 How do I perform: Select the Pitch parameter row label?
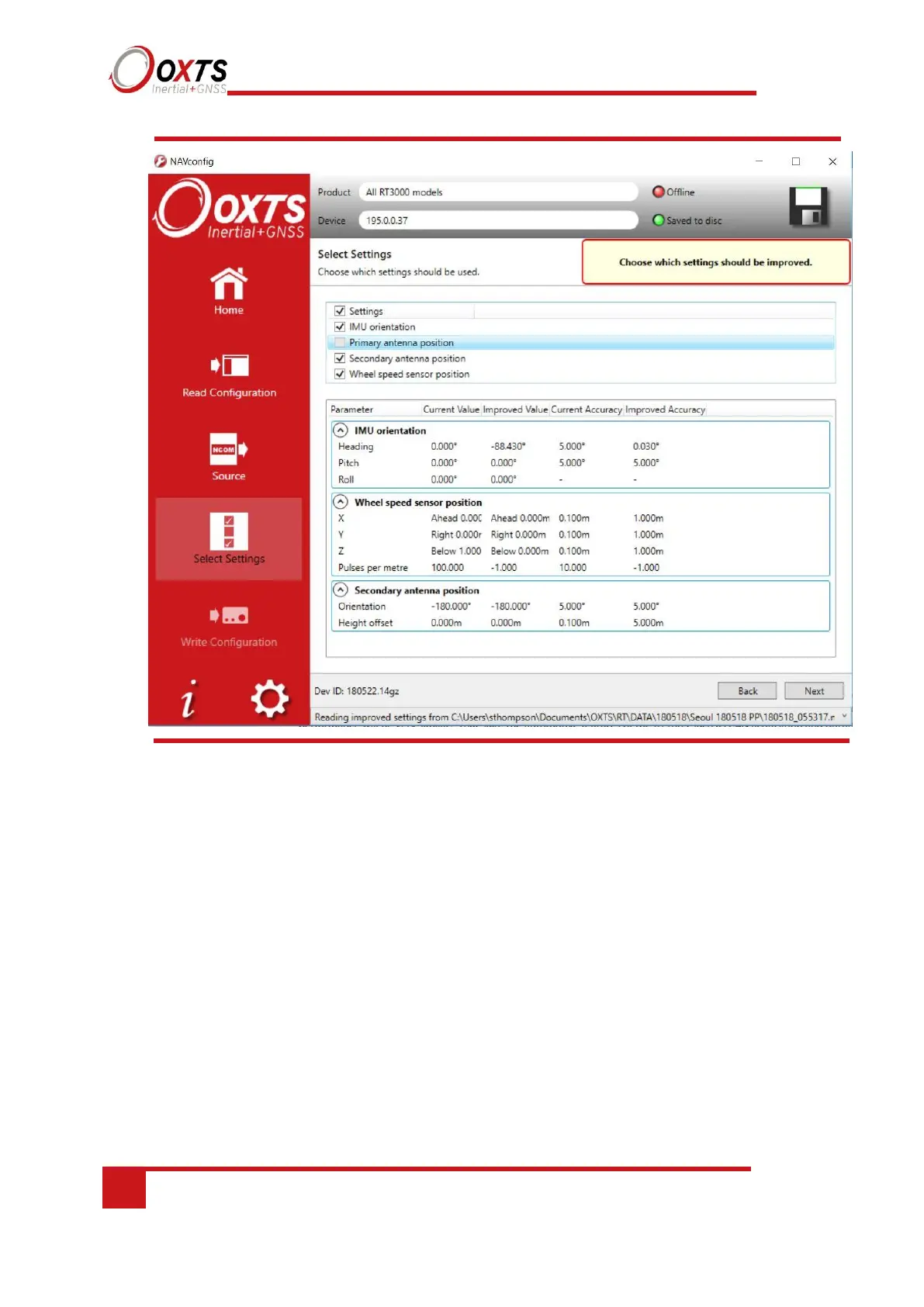pyautogui.click(x=348, y=463)
